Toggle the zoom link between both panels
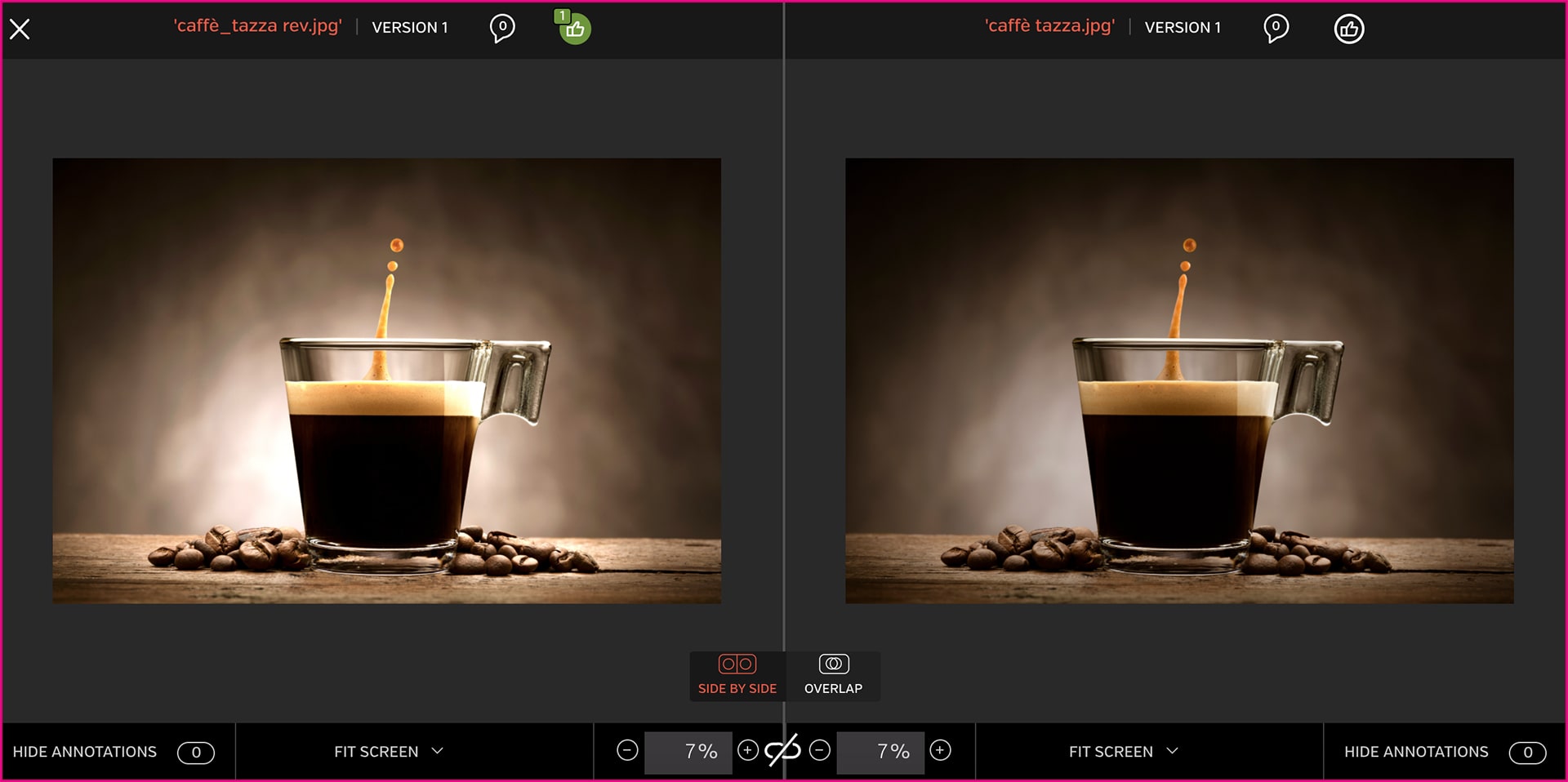This screenshot has height=782, width=1568. click(783, 750)
